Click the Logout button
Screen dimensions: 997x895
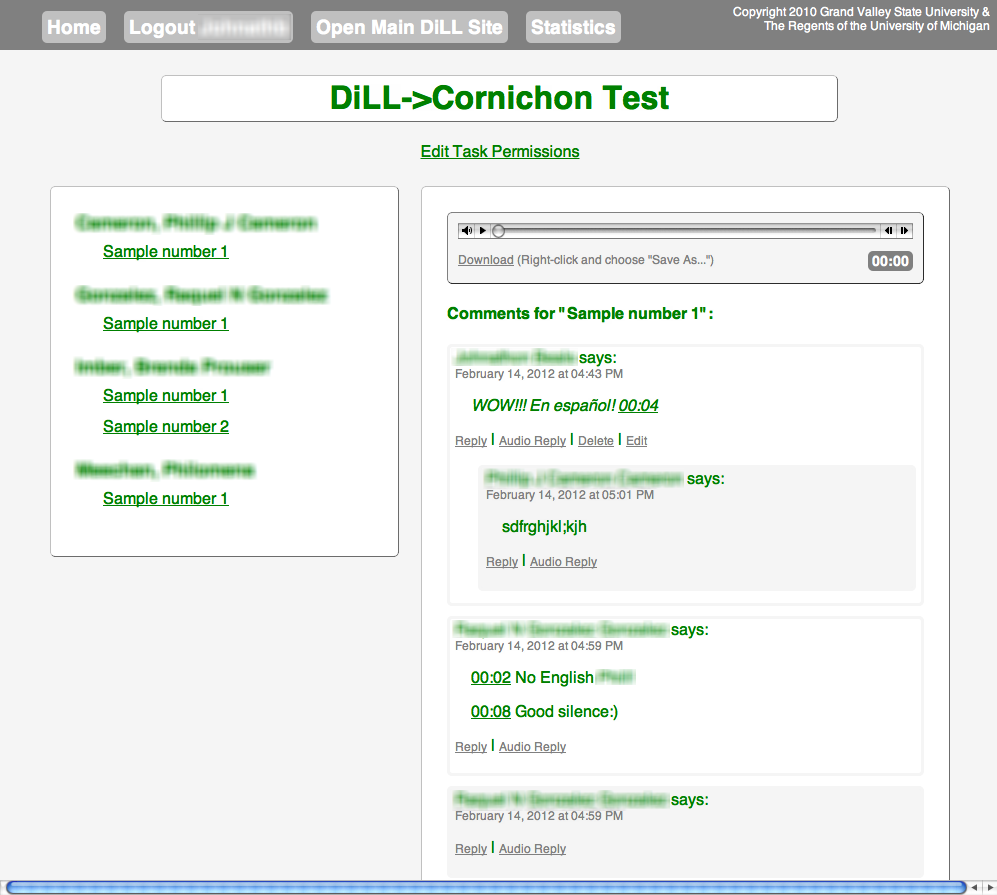(208, 27)
